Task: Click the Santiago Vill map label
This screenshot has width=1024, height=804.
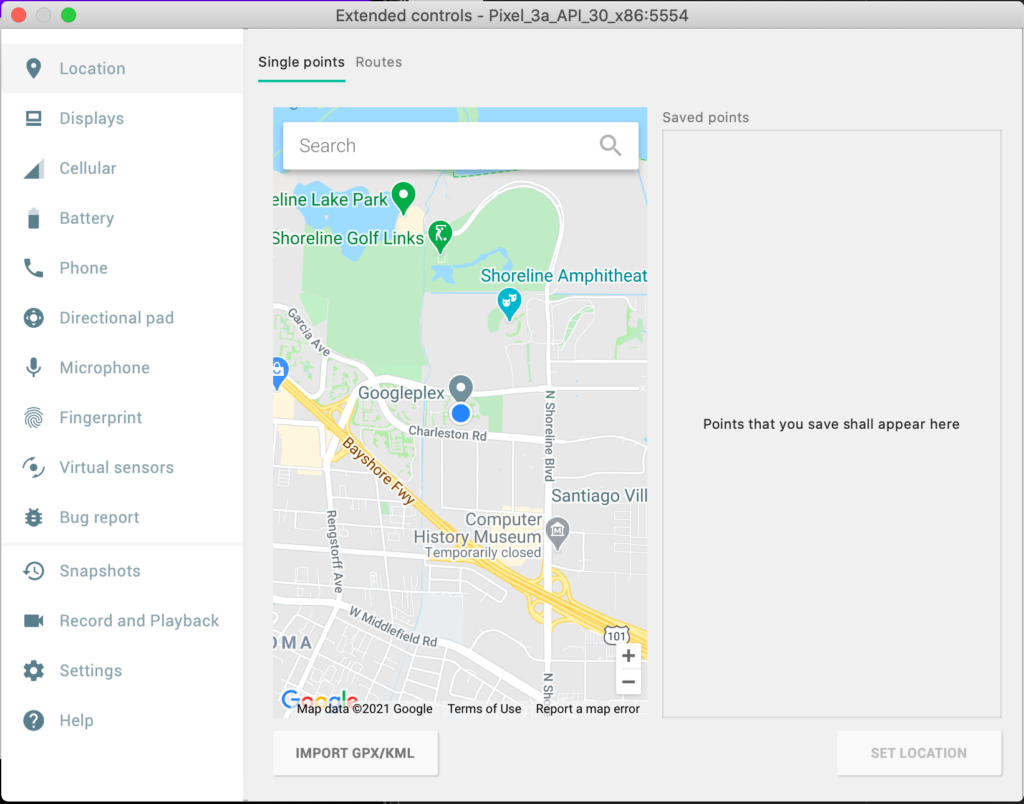Action: point(600,496)
